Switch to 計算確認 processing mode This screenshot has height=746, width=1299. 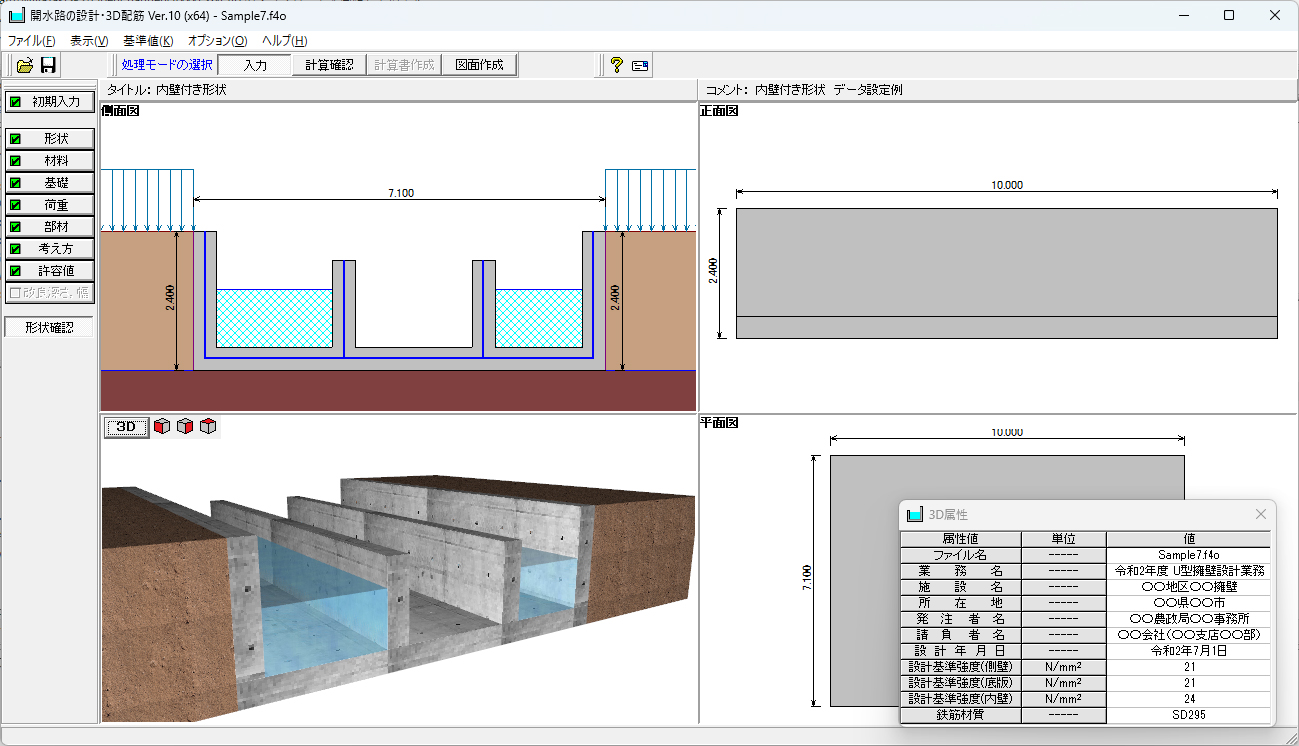pos(329,66)
